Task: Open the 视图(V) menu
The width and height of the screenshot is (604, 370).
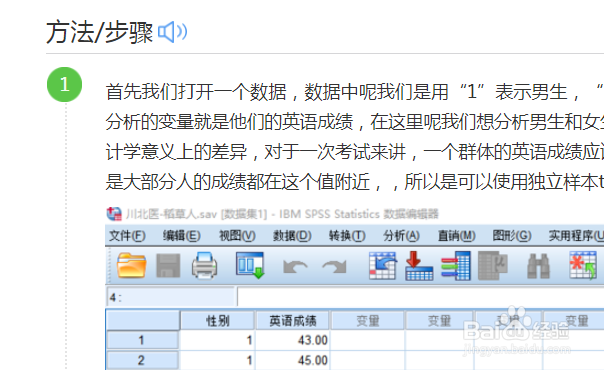Action: (237, 236)
